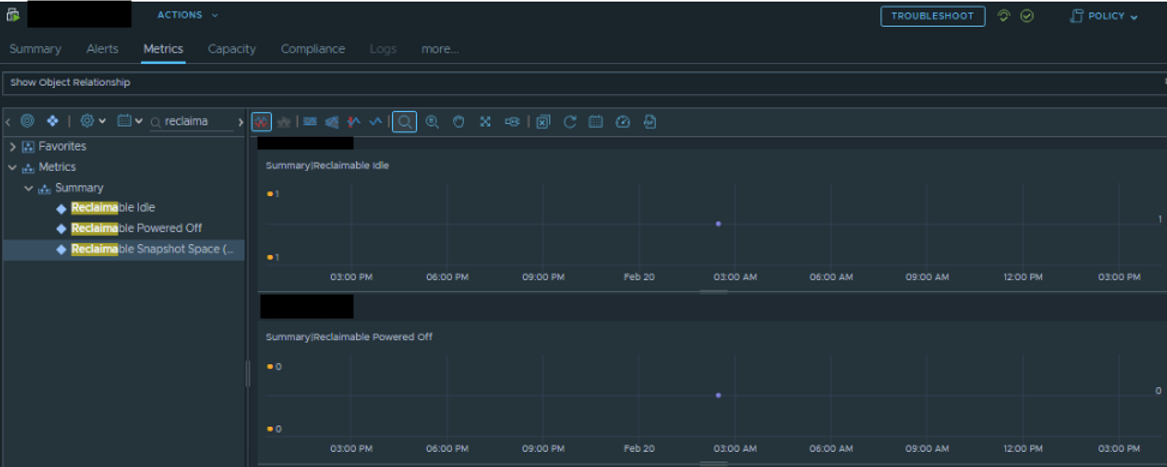Screen dimensions: 1167x467
Task: Toggle the zoom magnifier tool
Action: 404,122
